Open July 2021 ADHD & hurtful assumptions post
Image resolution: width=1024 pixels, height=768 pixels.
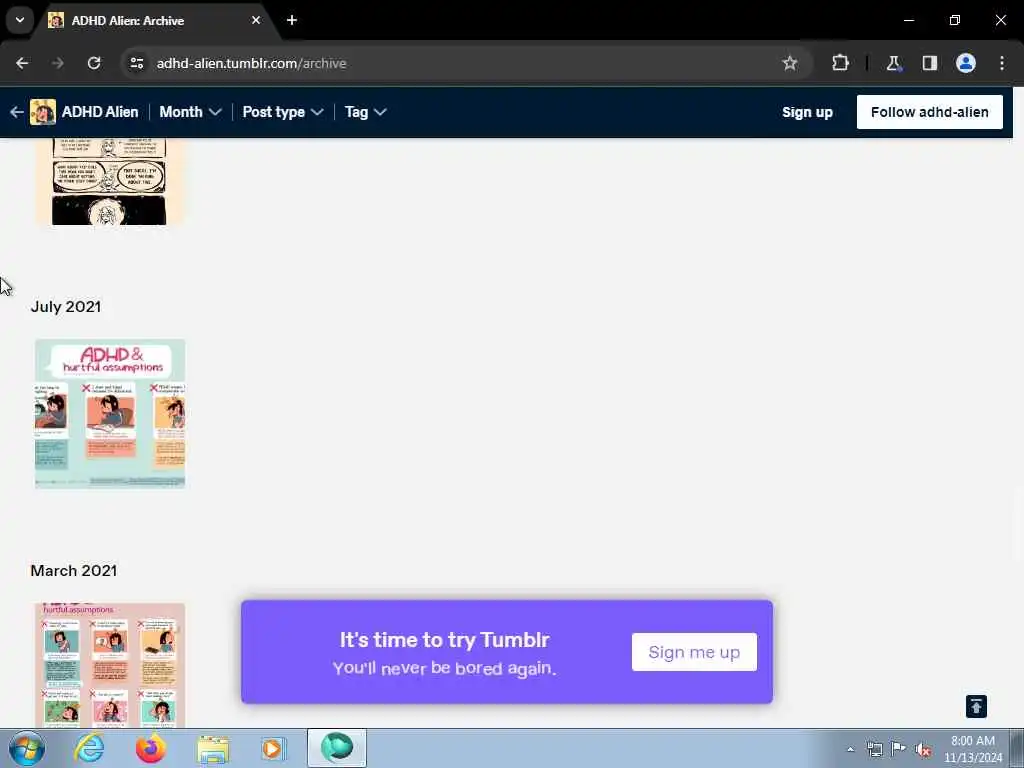[x=110, y=414]
